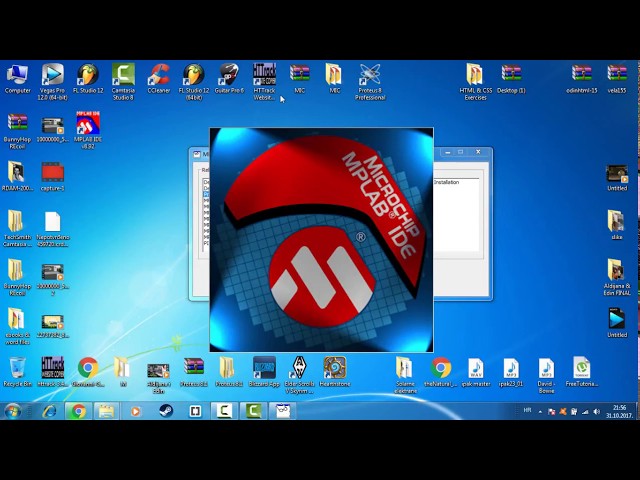Open Guitar Pro 6 shortcut

tap(229, 80)
